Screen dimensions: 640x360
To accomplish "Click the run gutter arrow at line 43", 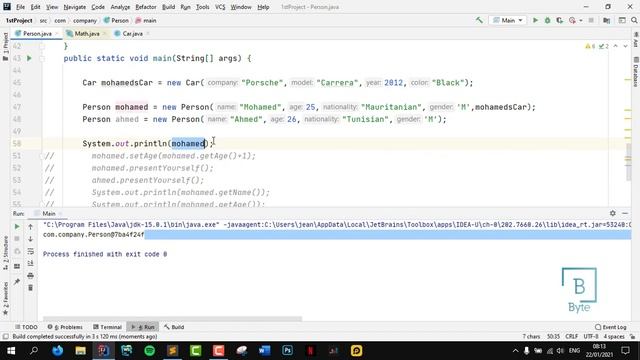I will click(29, 58).
